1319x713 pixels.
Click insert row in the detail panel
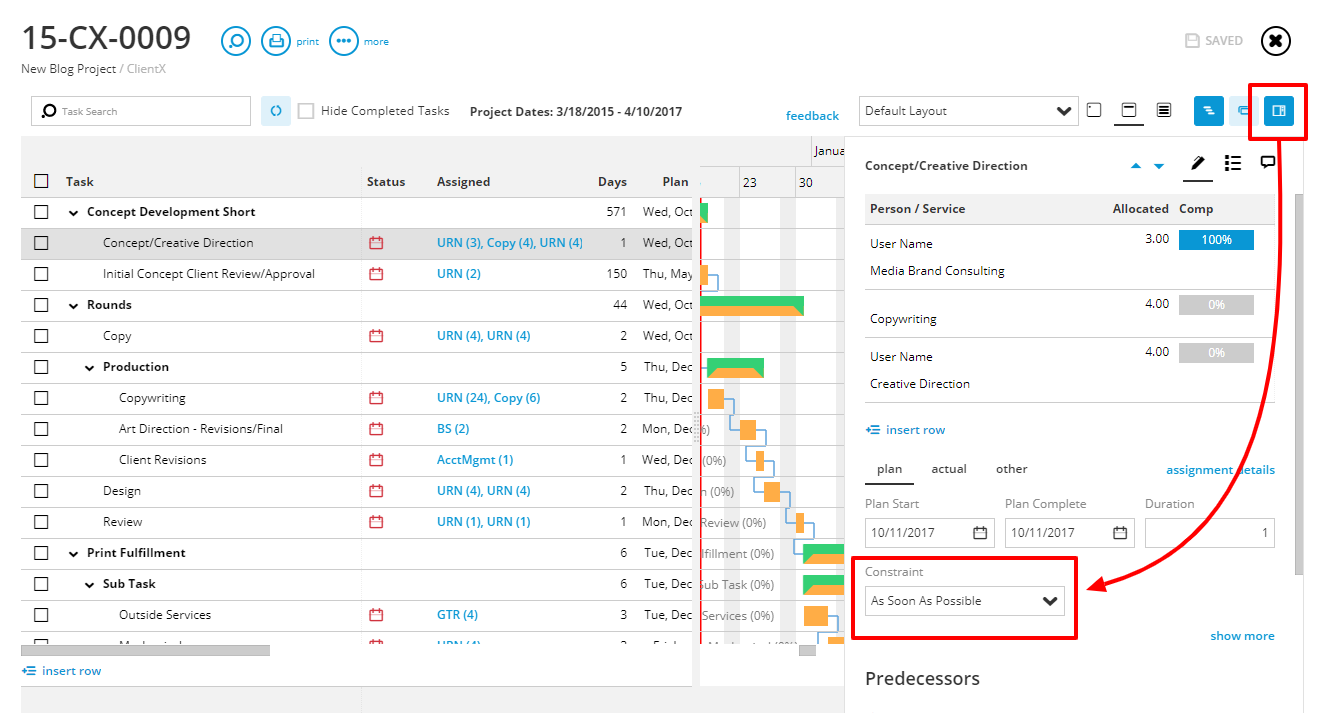pyautogui.click(x=905, y=430)
